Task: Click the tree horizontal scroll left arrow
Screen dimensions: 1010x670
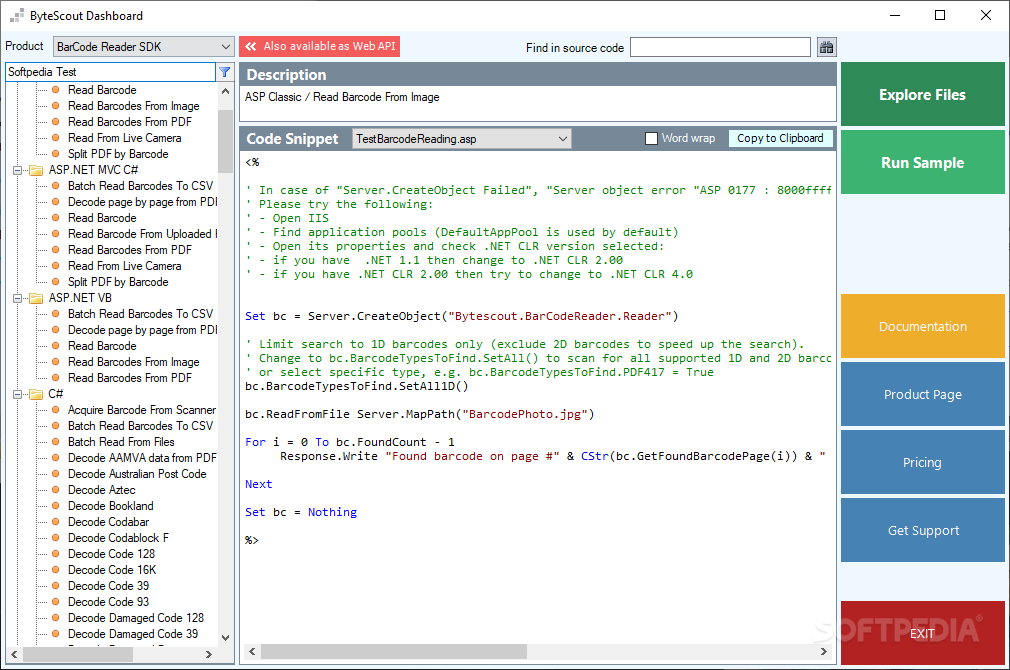Action: (x=14, y=655)
